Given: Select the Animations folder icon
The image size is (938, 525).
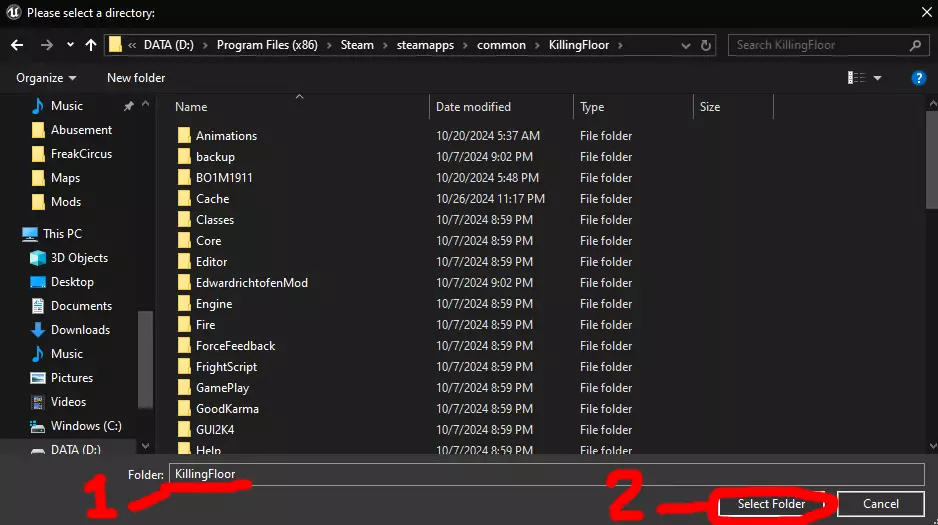Looking at the screenshot, I should click(x=184, y=135).
